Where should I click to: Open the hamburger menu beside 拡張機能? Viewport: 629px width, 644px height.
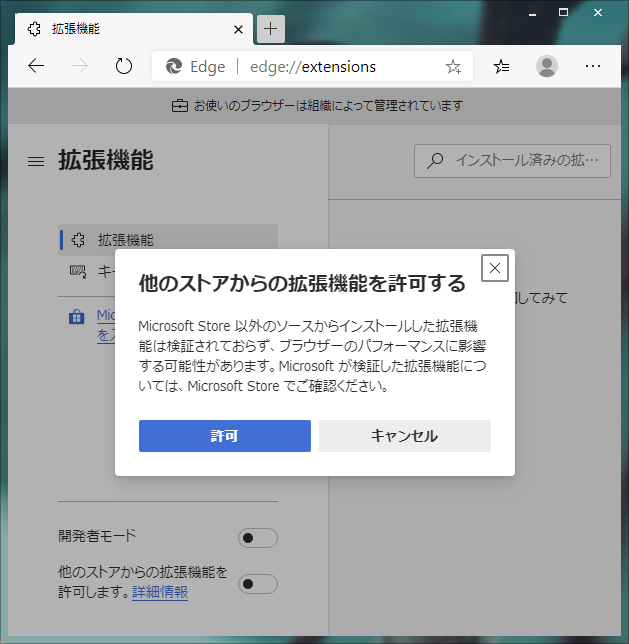point(36,161)
